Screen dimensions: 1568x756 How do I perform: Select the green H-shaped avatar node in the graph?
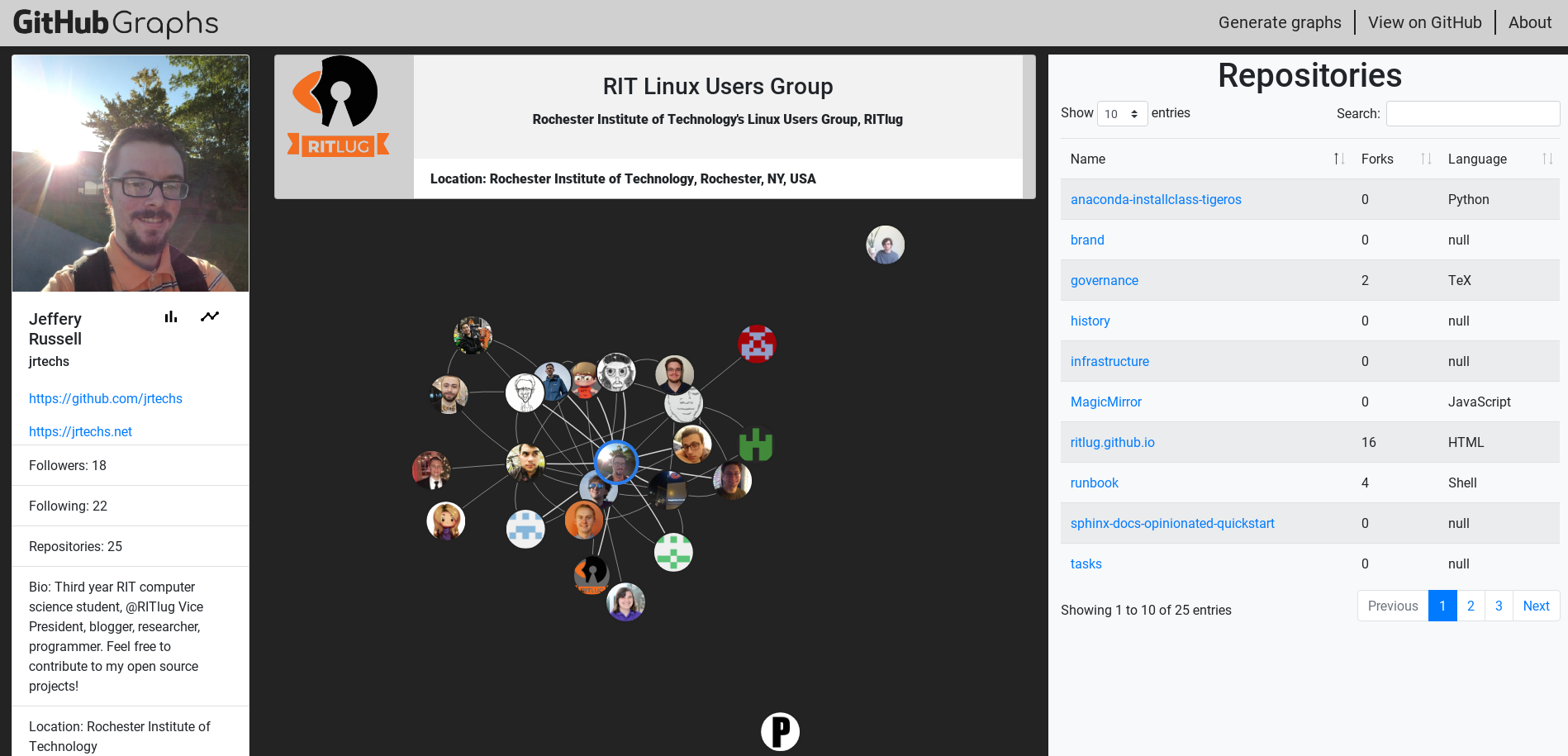click(x=758, y=445)
